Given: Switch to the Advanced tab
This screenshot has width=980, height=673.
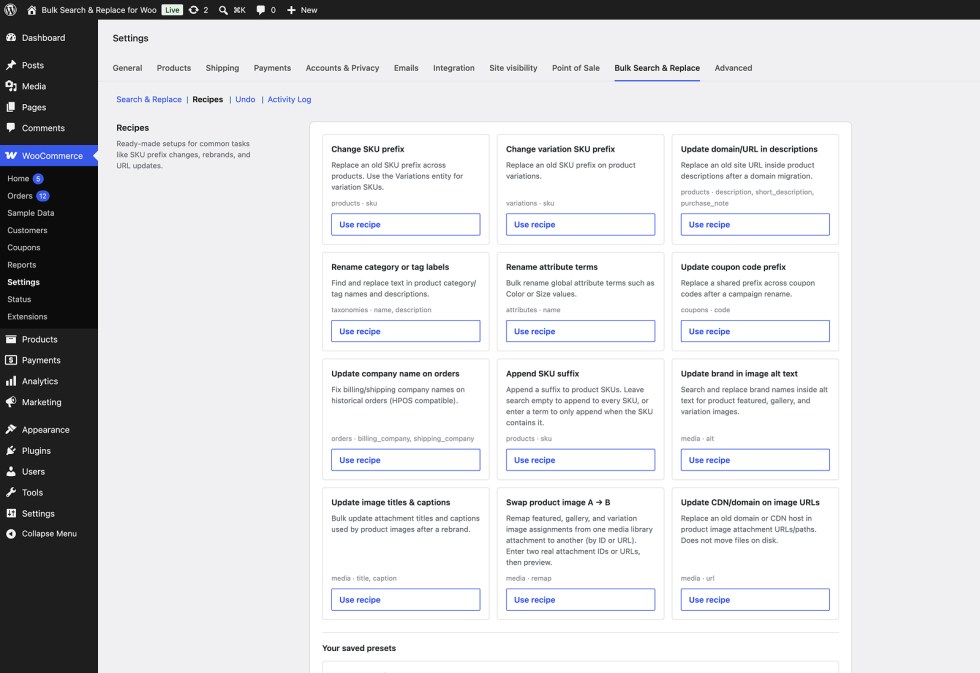Looking at the screenshot, I should click(733, 68).
